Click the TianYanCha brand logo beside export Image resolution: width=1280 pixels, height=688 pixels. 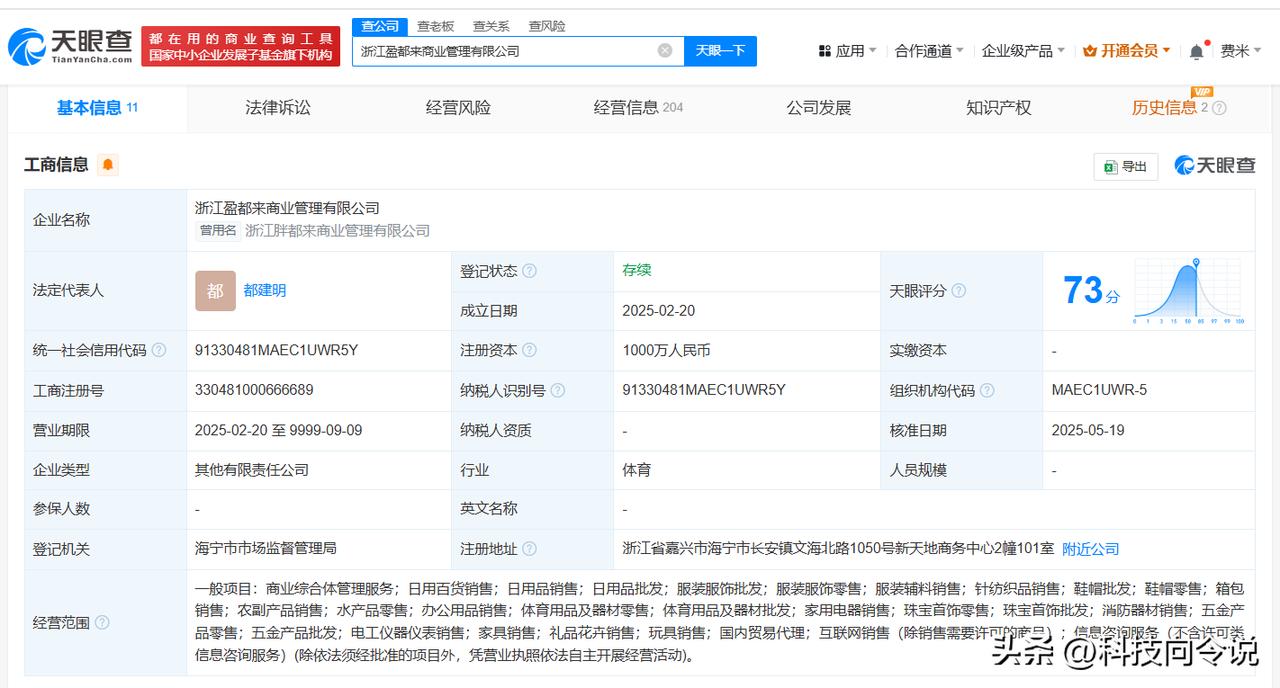click(1215, 166)
